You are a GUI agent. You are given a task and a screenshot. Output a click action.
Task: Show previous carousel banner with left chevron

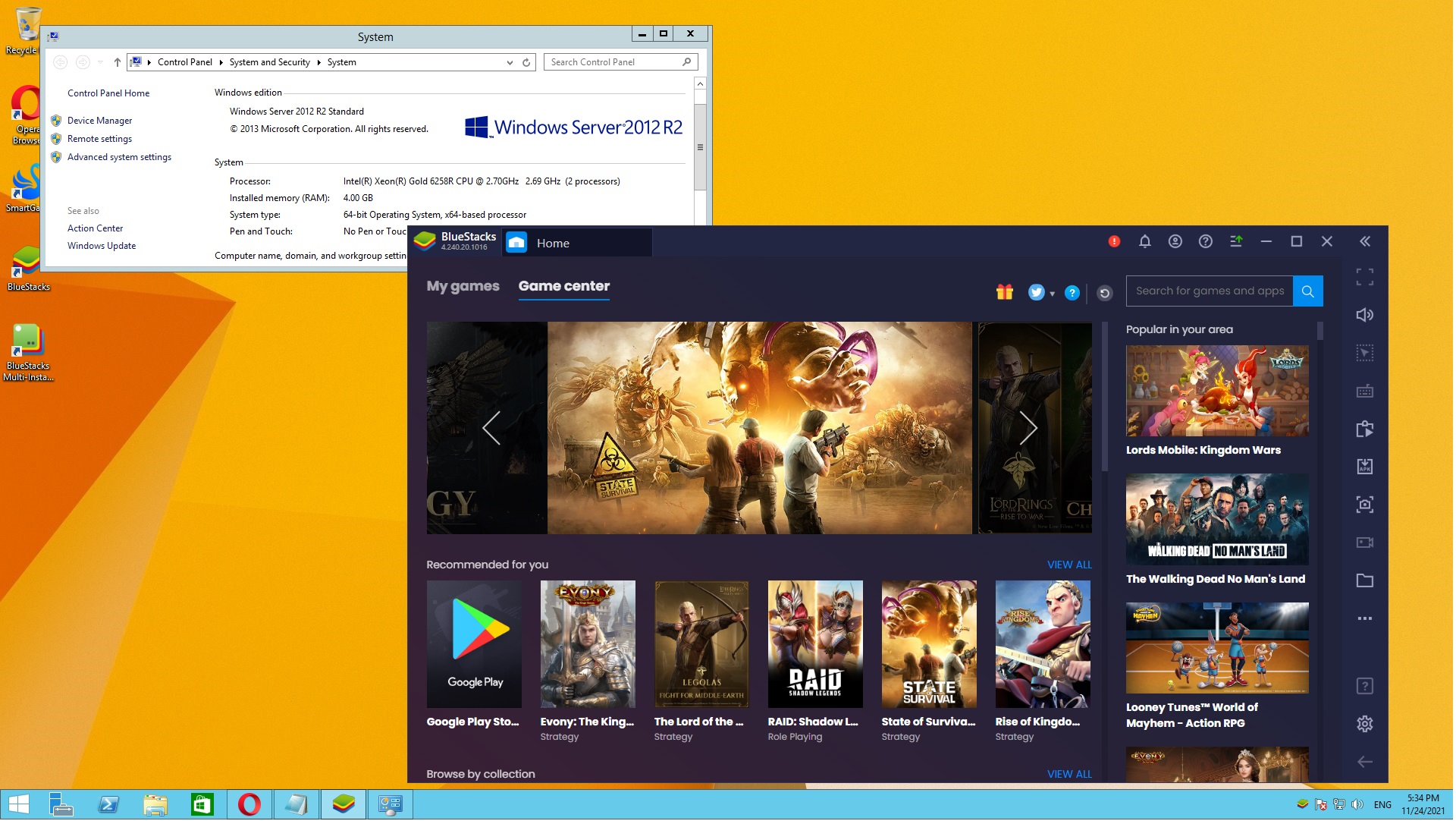[491, 428]
